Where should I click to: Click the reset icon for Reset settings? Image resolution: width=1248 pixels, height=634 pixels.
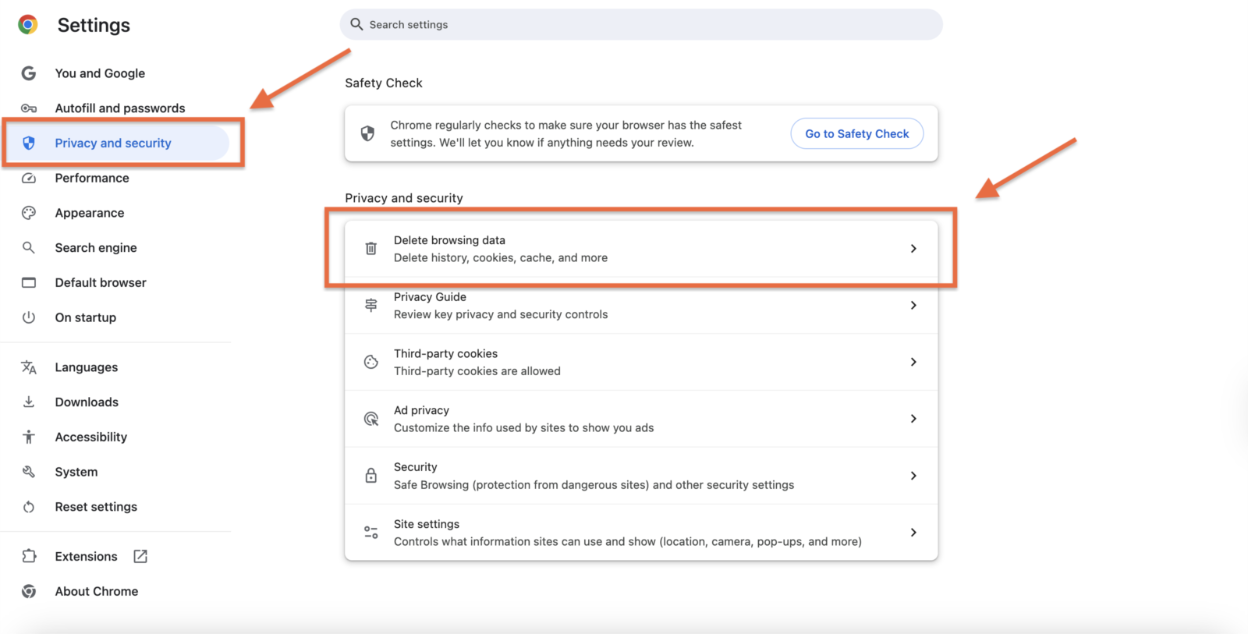pos(29,507)
